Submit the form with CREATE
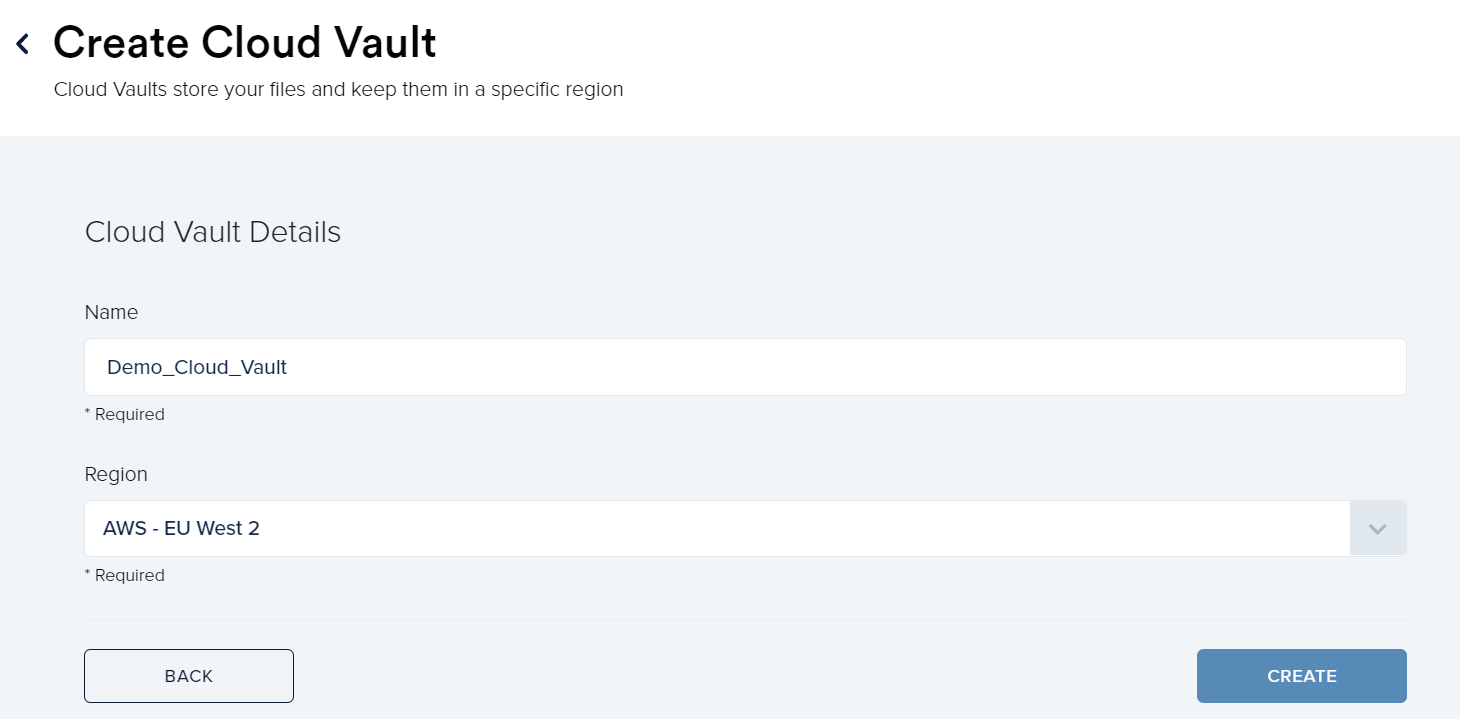 tap(1301, 675)
